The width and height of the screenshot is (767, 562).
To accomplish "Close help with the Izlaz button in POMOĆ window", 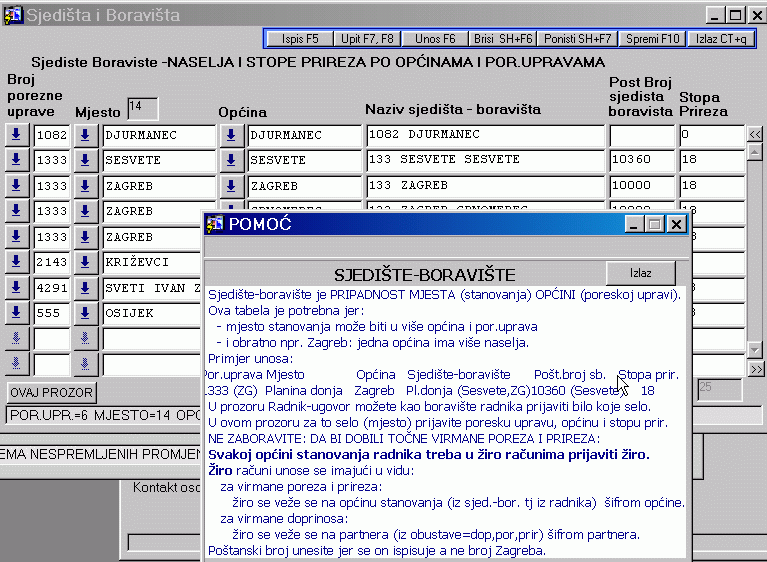I will [x=640, y=273].
